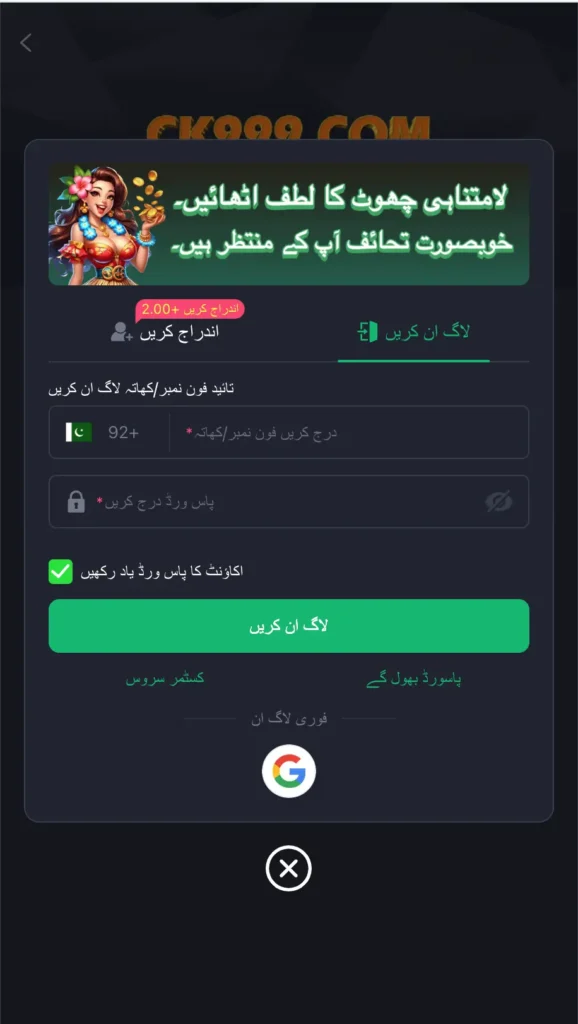Click the green login door icon
Image resolution: width=578 pixels, height=1024 pixels.
(x=368, y=332)
